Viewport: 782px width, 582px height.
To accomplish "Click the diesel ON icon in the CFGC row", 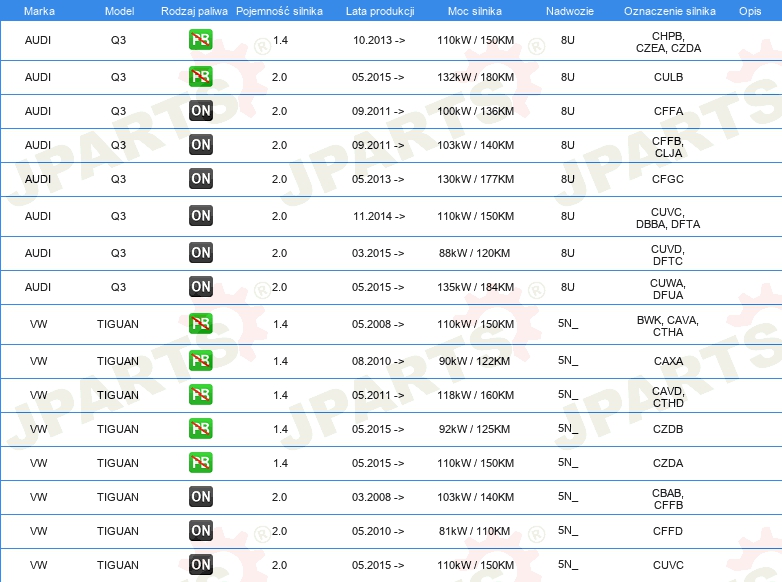I will (x=200, y=179).
